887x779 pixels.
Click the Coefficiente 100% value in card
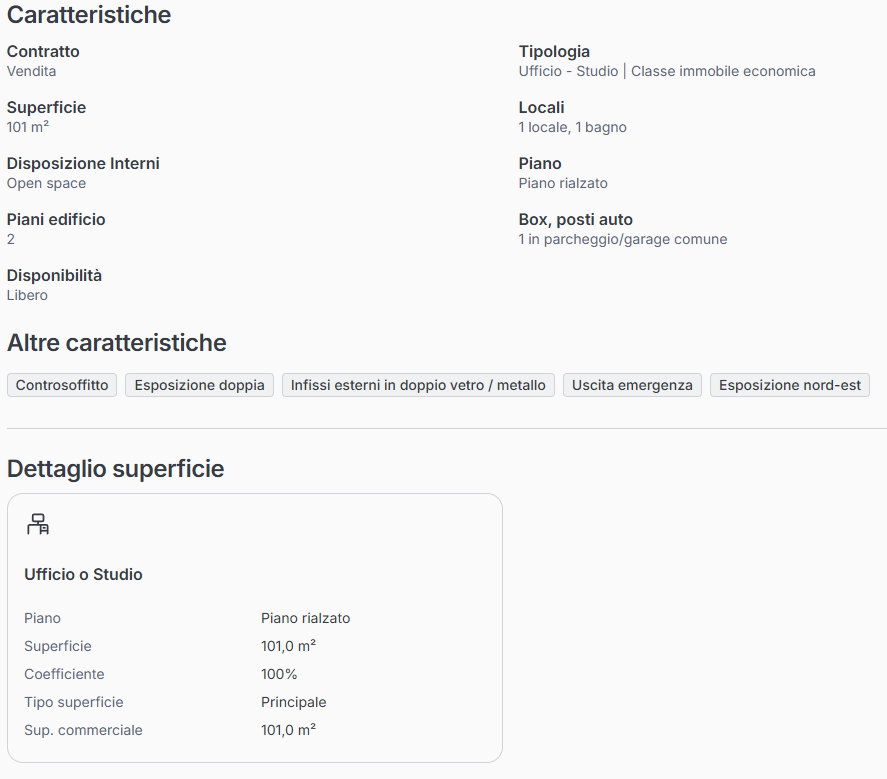click(x=279, y=674)
